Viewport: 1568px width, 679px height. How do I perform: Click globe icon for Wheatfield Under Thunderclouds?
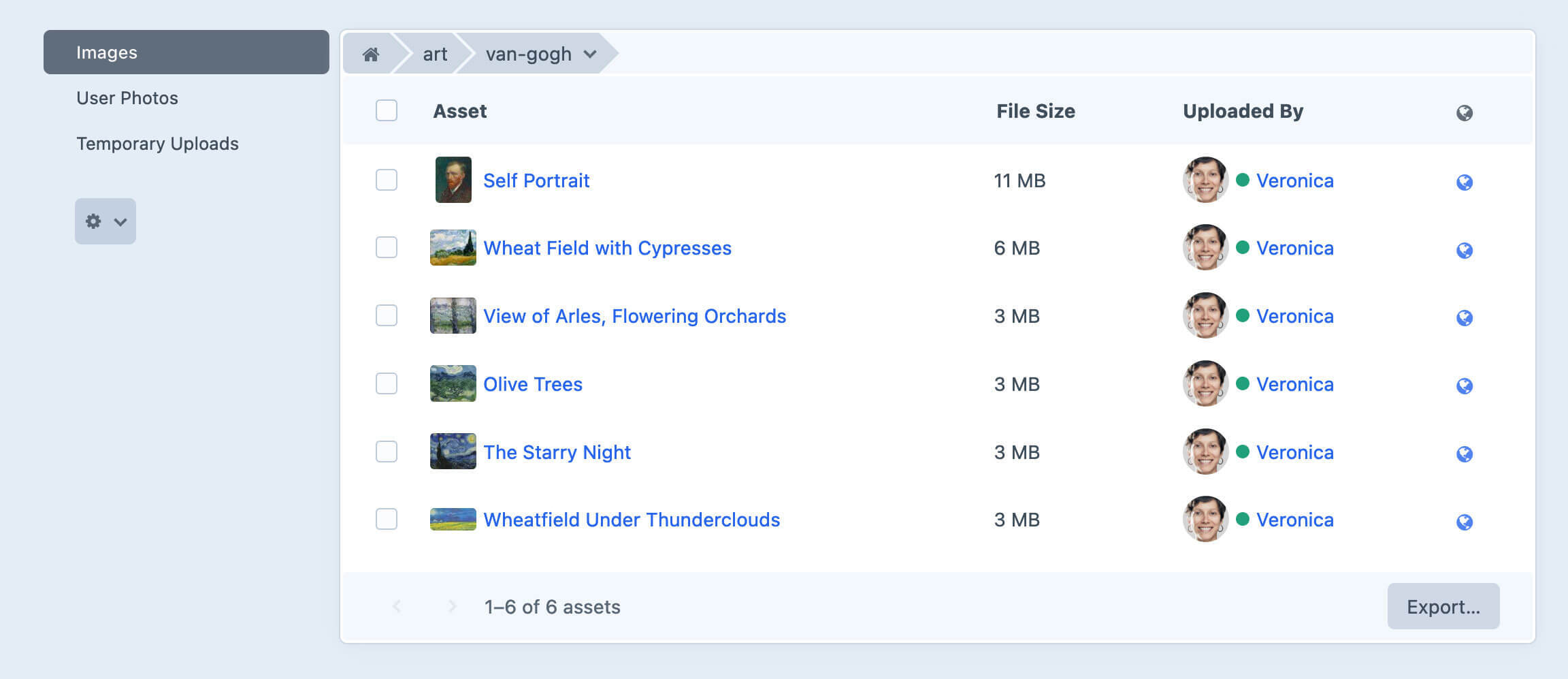coord(1465,522)
